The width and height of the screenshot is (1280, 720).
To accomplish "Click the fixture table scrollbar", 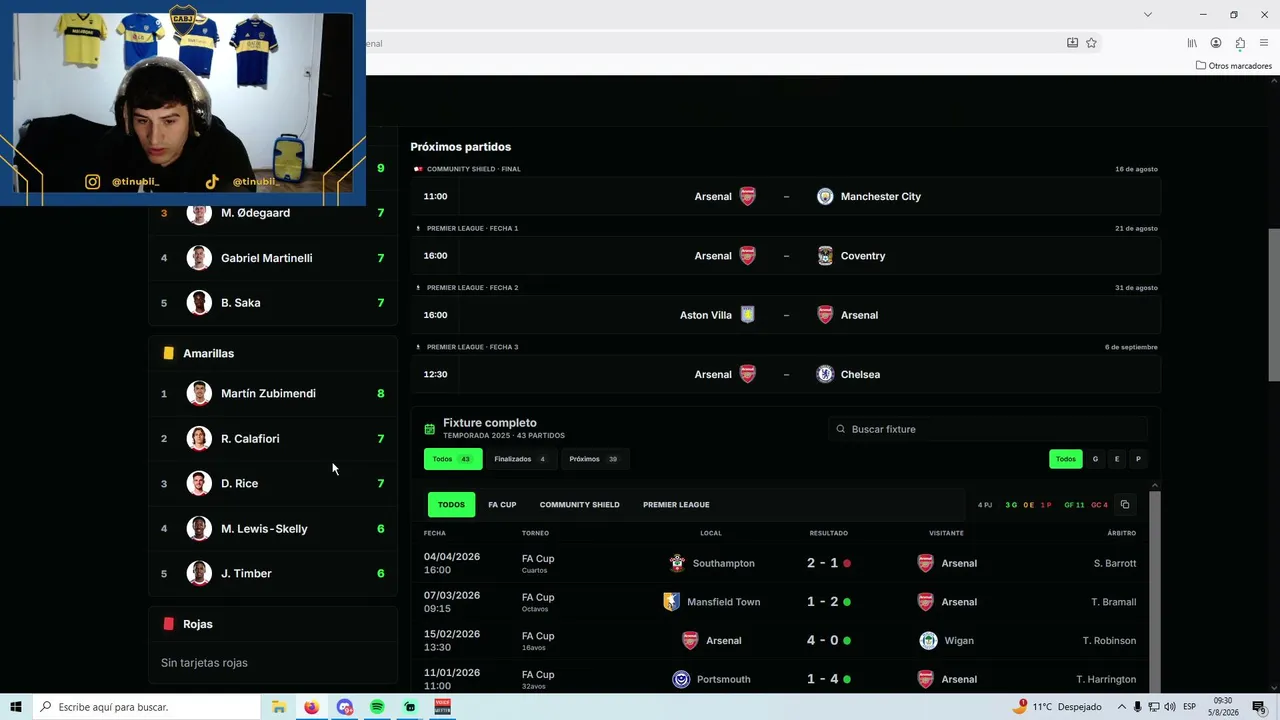I will 1155,590.
